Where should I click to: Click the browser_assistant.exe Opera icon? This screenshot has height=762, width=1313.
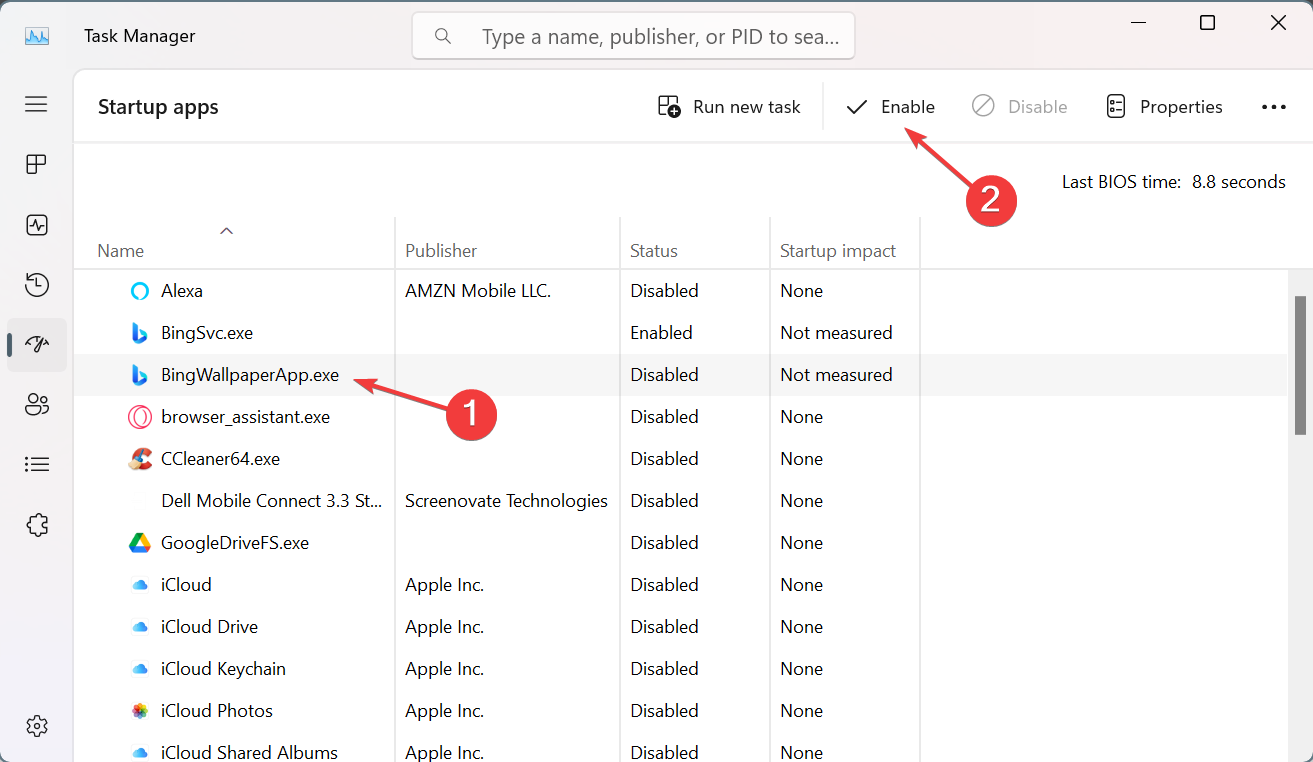pos(139,417)
